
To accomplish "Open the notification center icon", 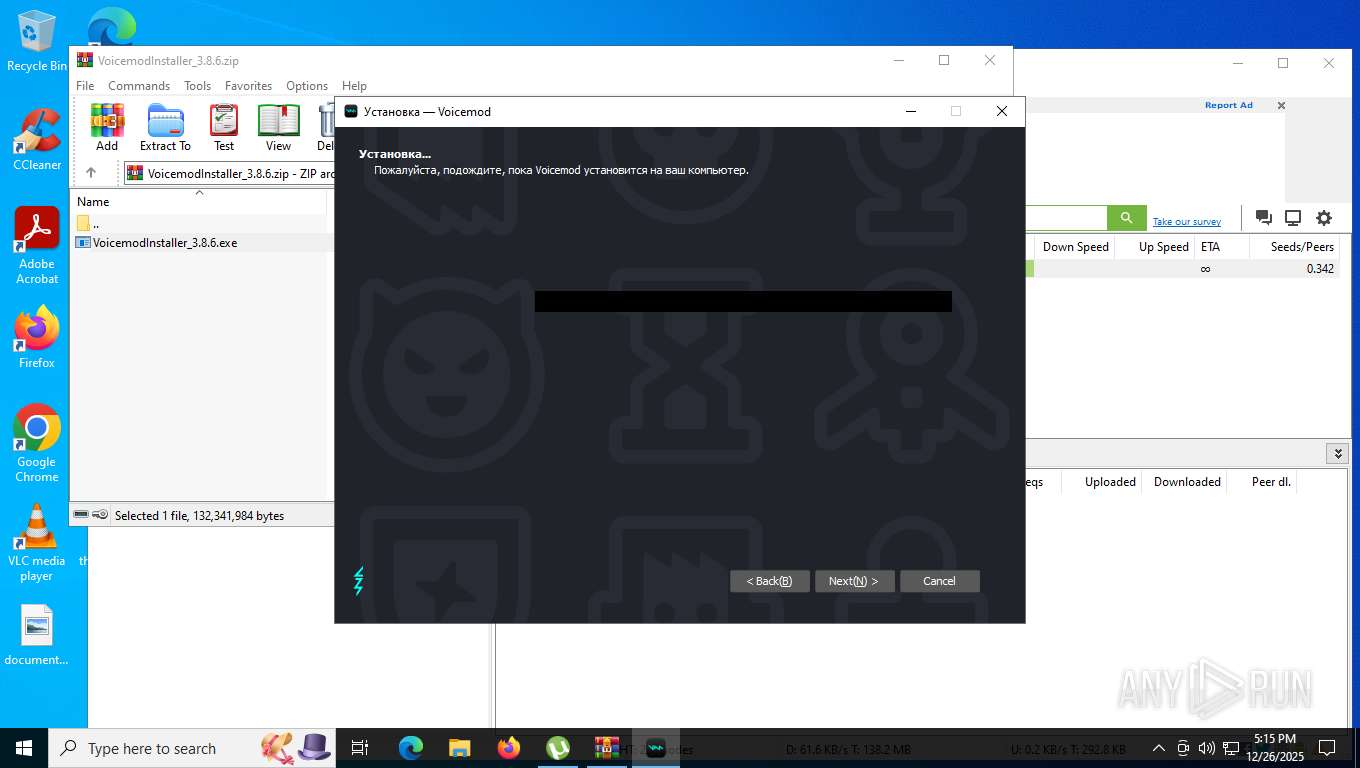I will pos(1327,748).
